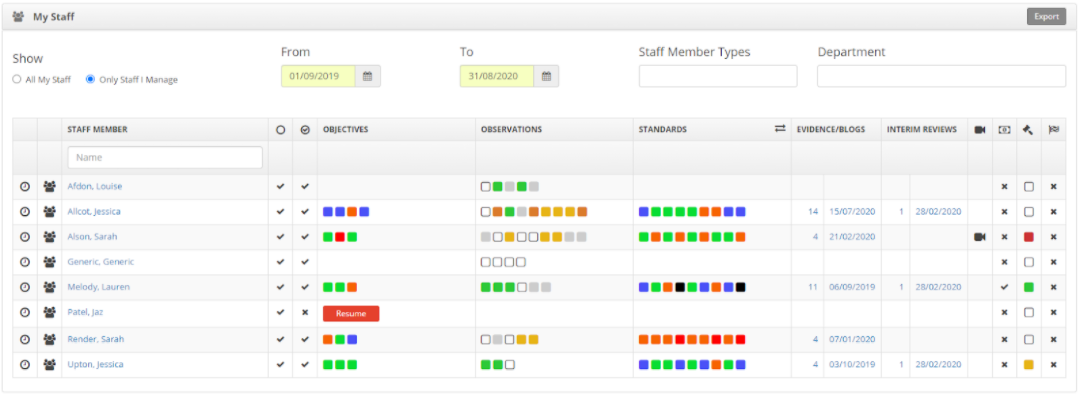Click the video camera icon in Alson, Sarah row

point(980,237)
